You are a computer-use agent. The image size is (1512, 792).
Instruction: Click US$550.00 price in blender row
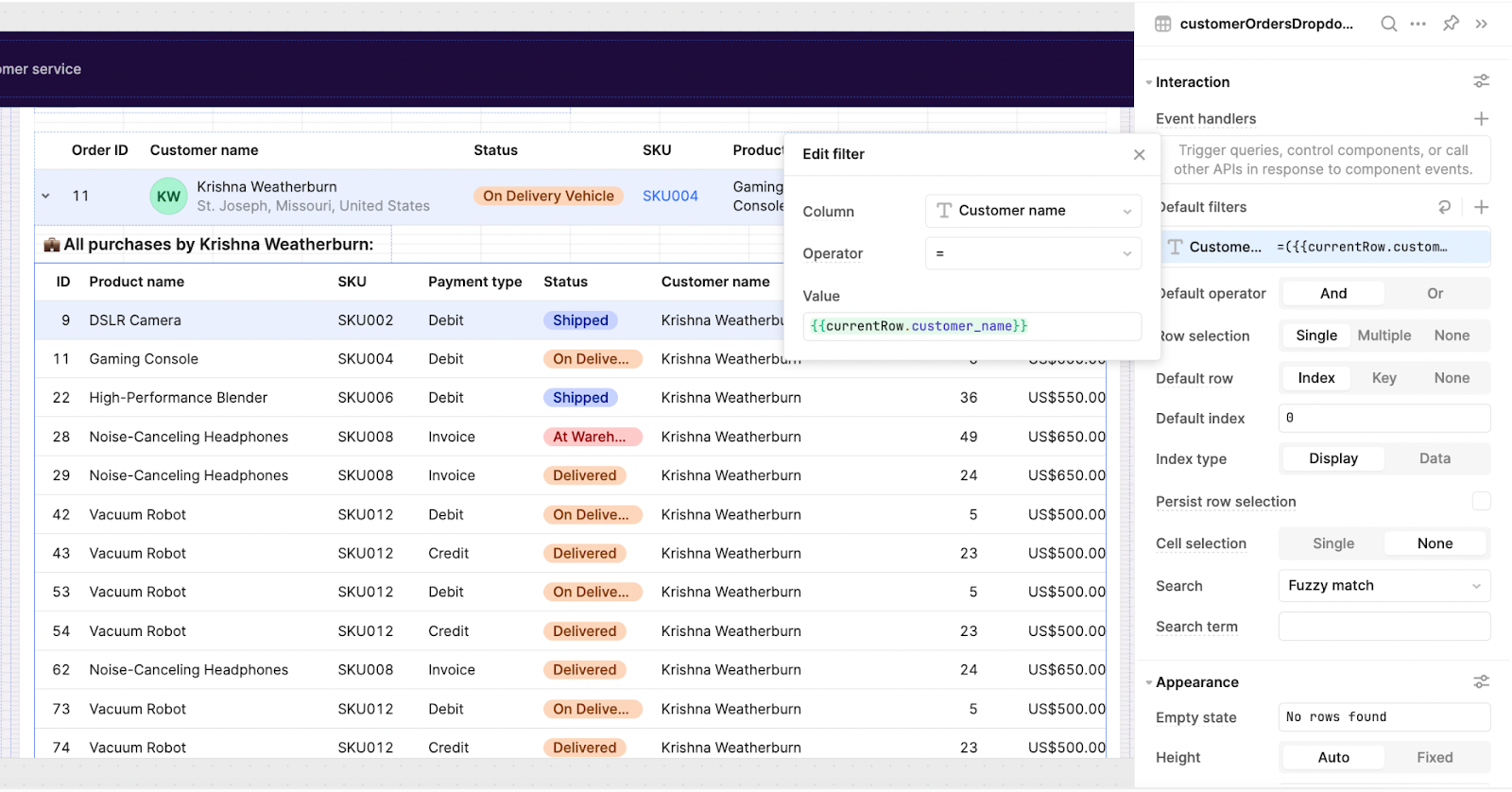point(1067,398)
